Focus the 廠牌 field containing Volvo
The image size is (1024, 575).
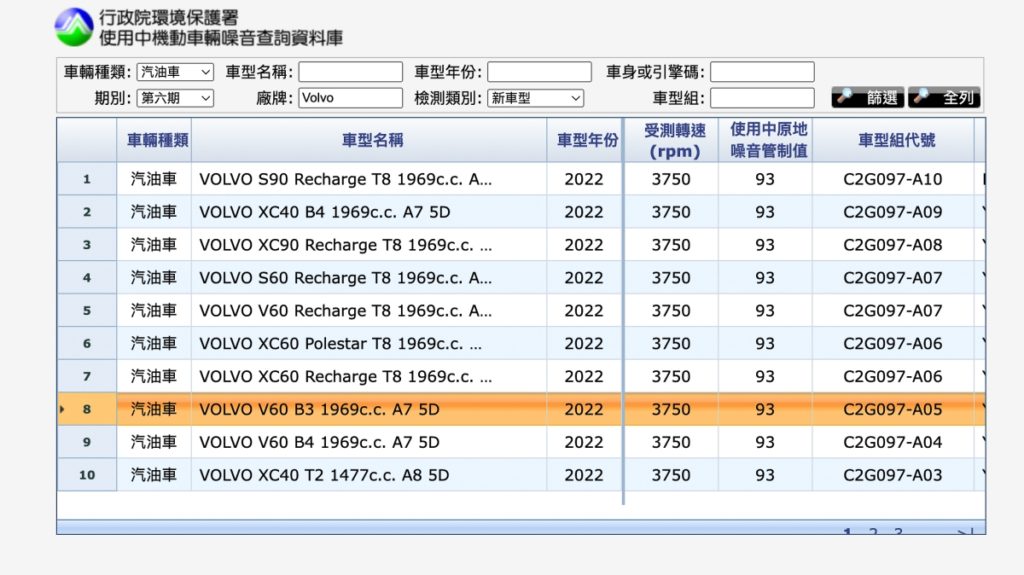[x=350, y=98]
